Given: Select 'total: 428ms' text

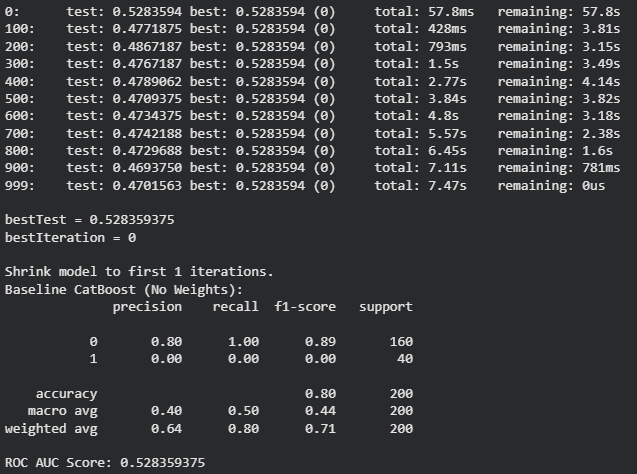Looking at the screenshot, I should click(420, 29).
